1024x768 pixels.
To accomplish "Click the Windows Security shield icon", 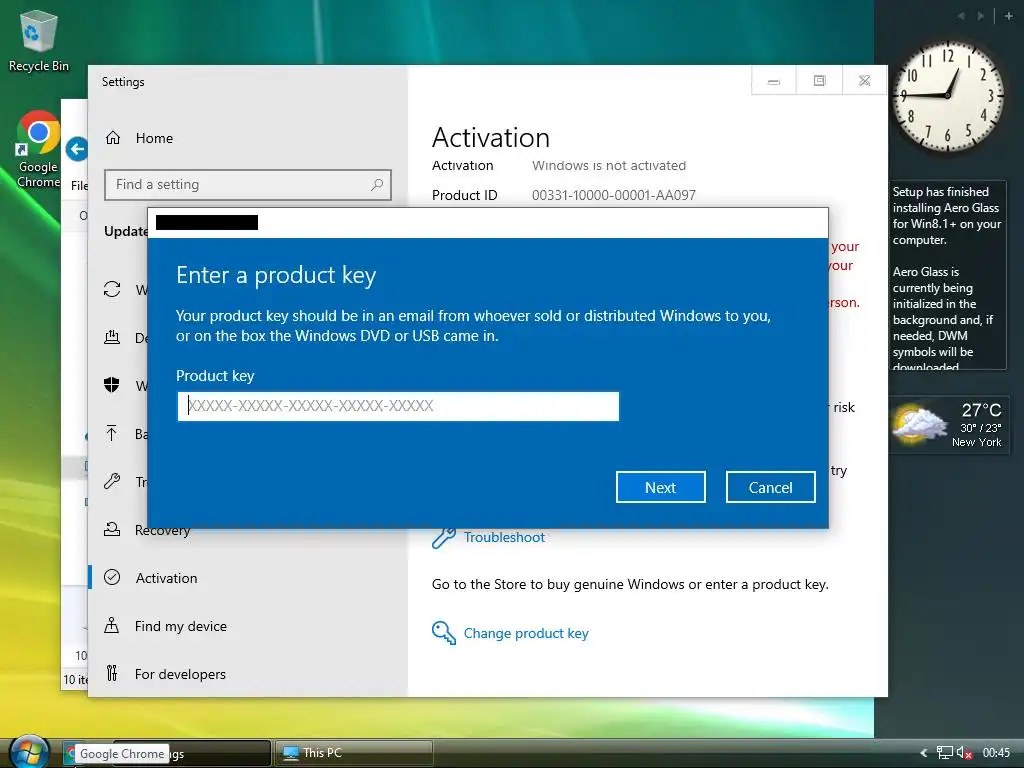I will (112, 385).
